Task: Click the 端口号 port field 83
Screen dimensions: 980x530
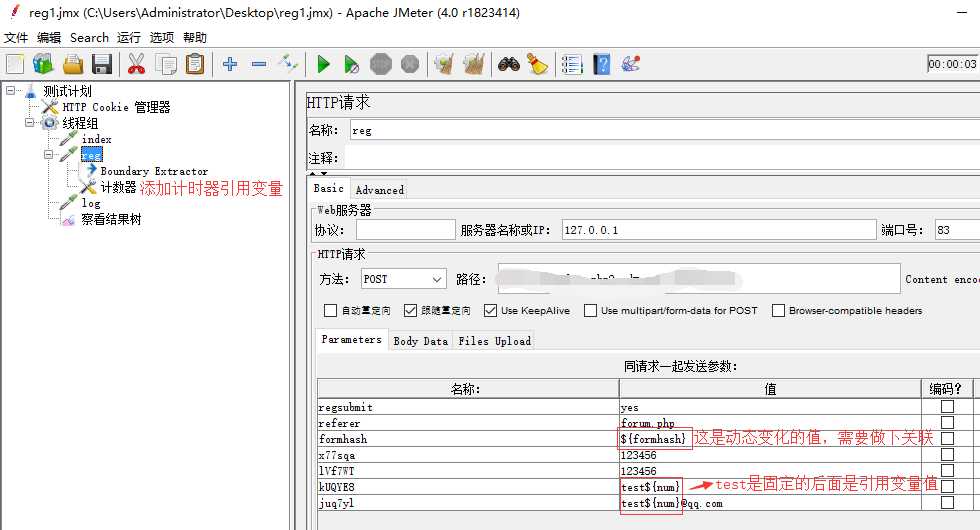Action: [x=958, y=230]
